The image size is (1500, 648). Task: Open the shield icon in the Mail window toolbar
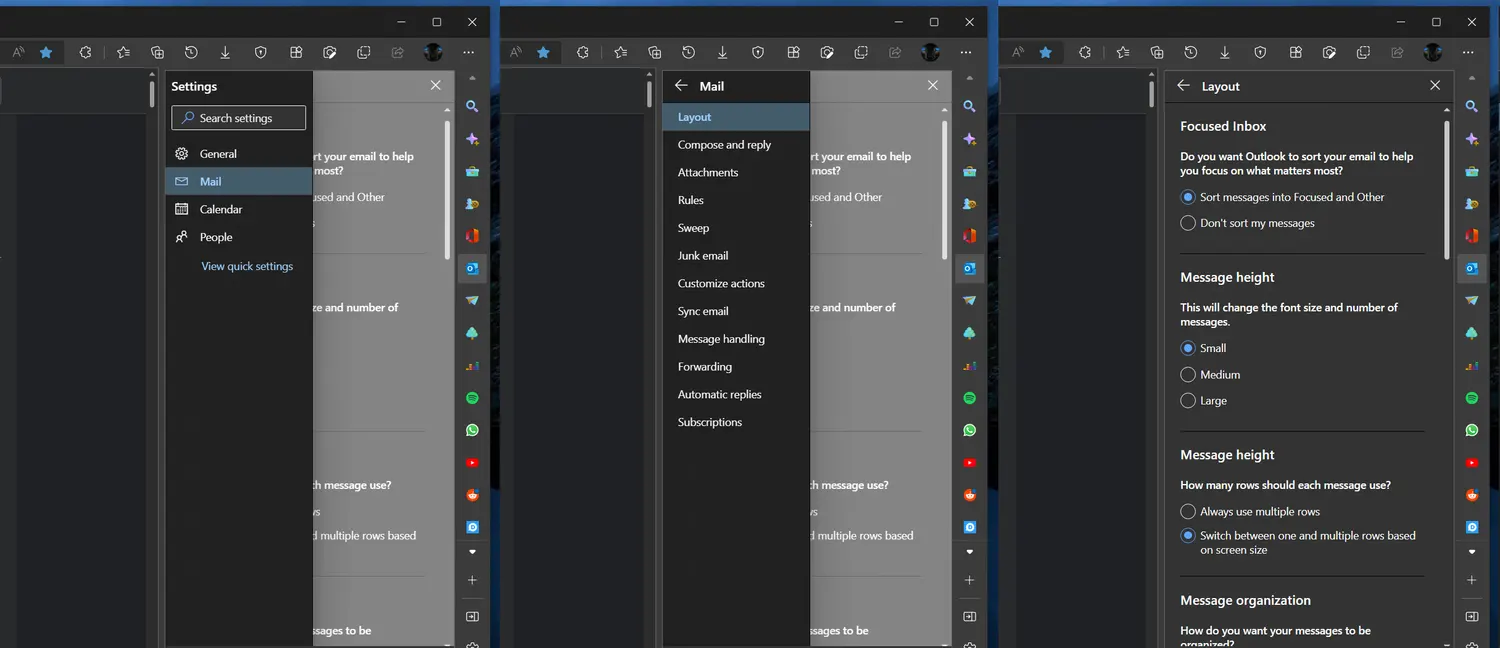coord(758,53)
